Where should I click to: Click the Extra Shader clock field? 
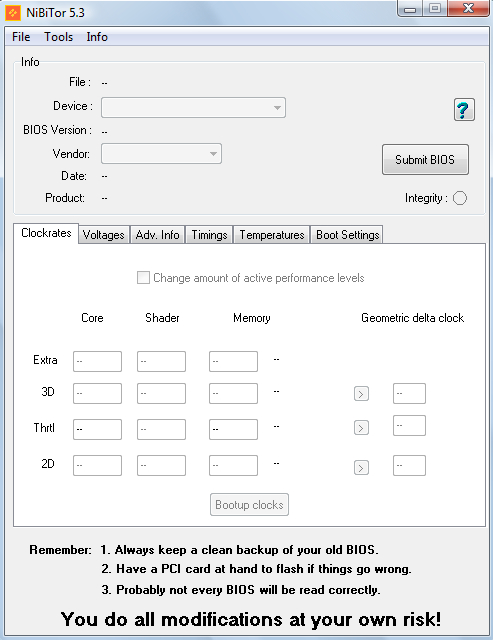click(x=162, y=361)
